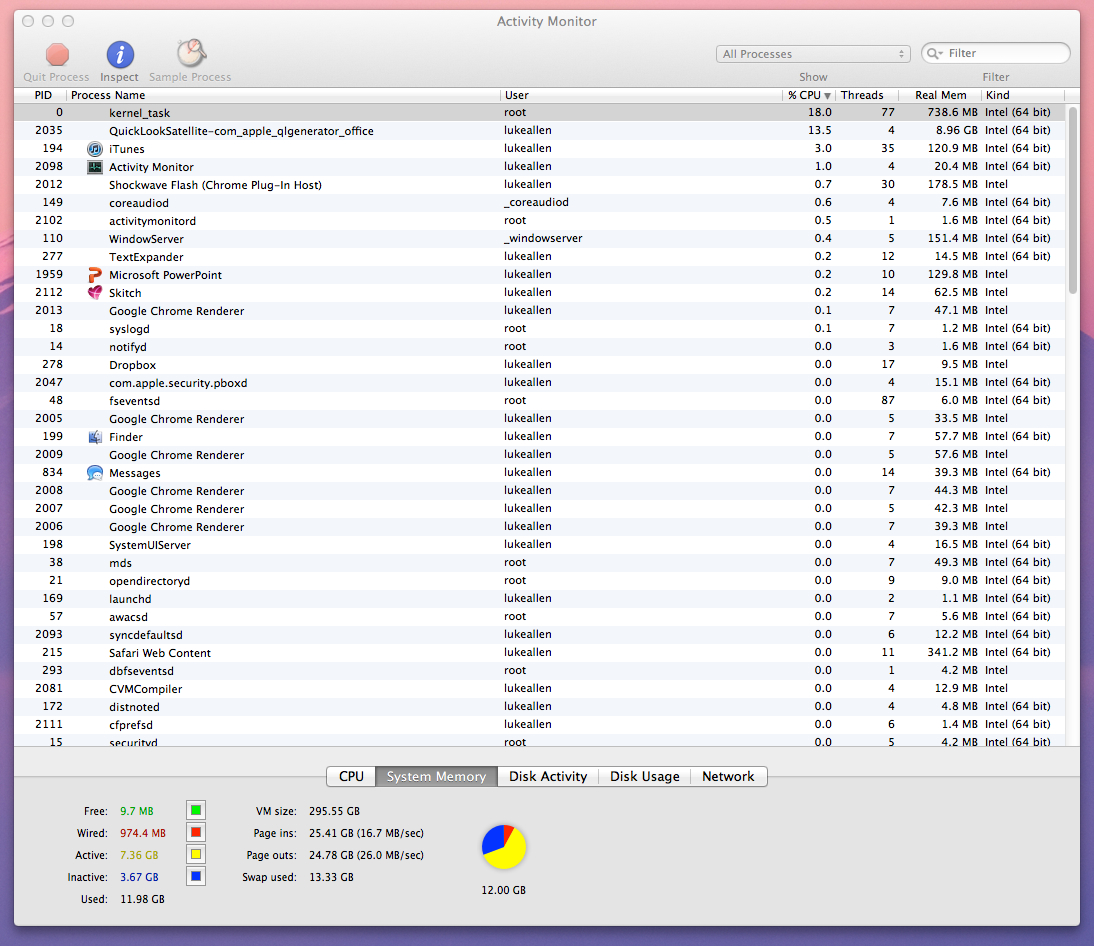1094x946 pixels.
Task: Click the Filter search field
Action: pyautogui.click(x=996, y=54)
